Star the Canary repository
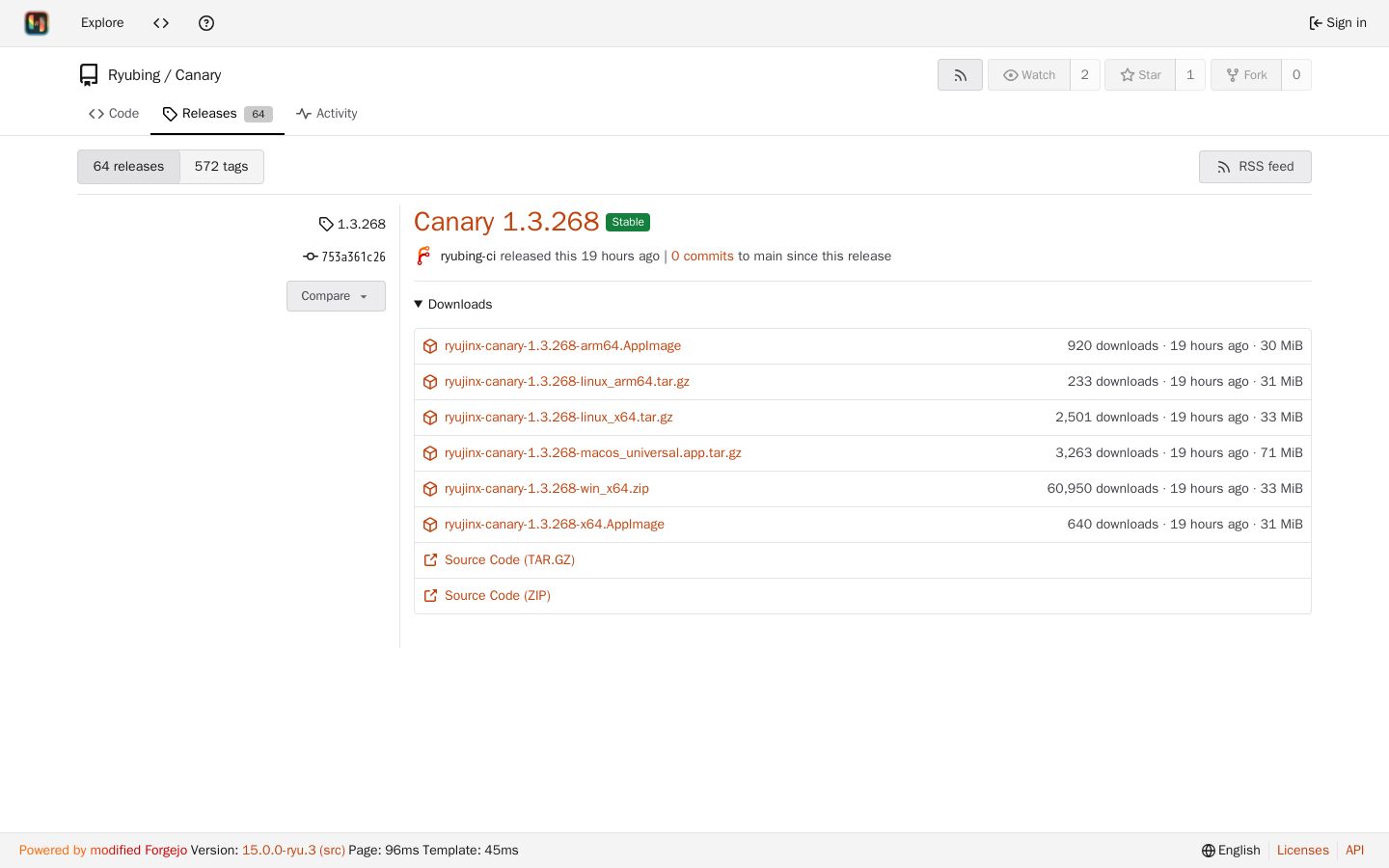This screenshot has height=868, width=1389. coord(1140,75)
